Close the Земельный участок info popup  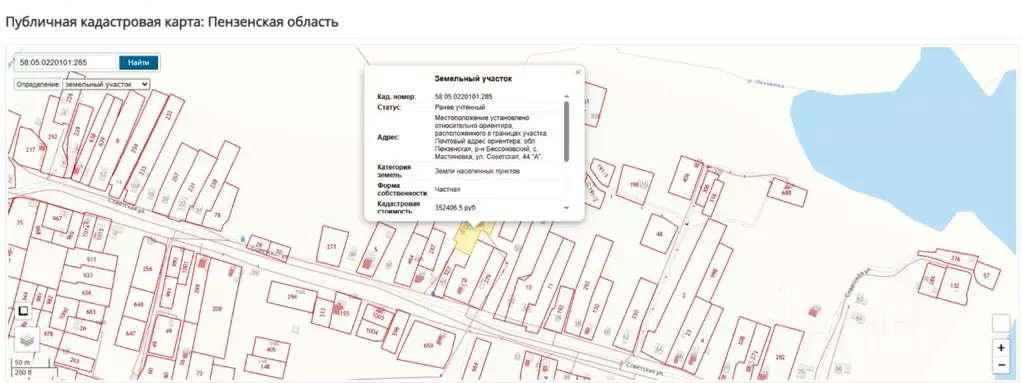[577, 72]
